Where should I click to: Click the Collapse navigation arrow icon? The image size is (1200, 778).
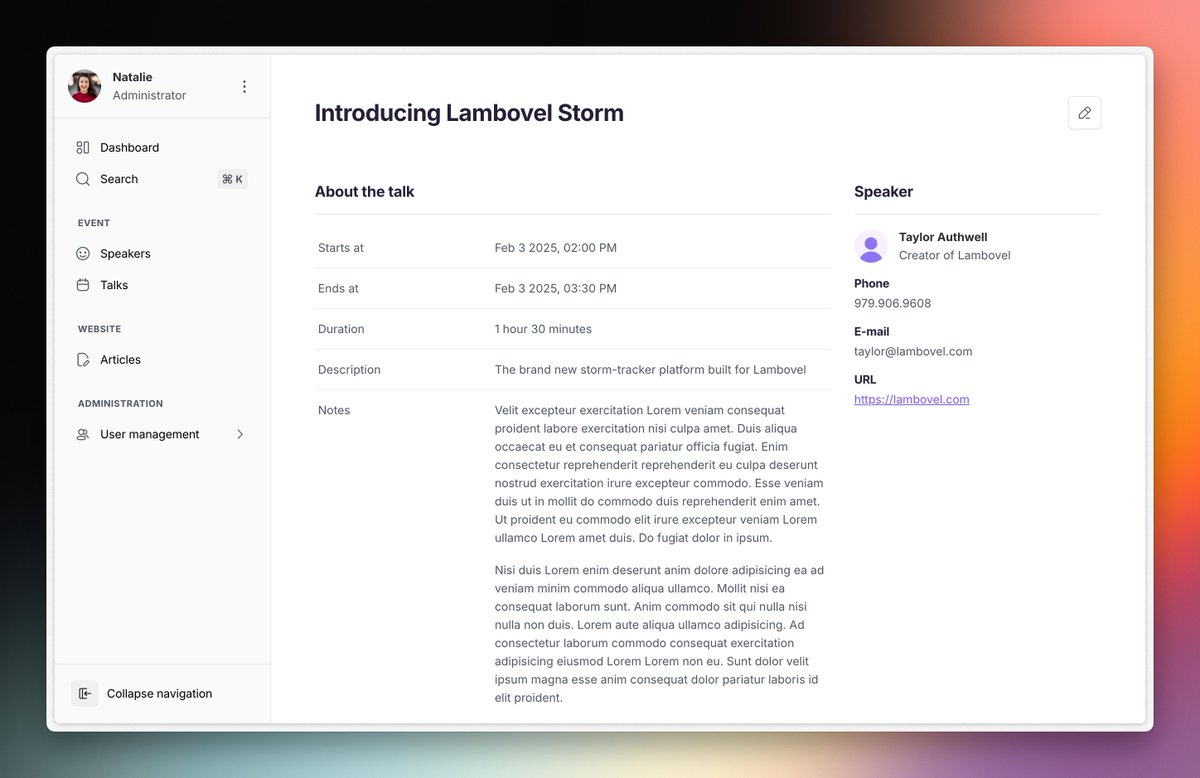[85, 693]
